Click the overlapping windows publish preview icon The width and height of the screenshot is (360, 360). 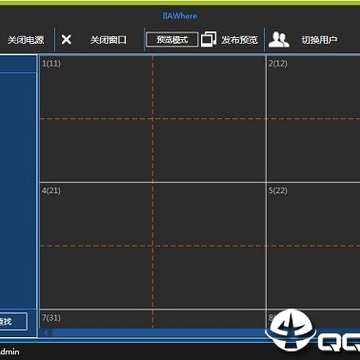pos(209,39)
